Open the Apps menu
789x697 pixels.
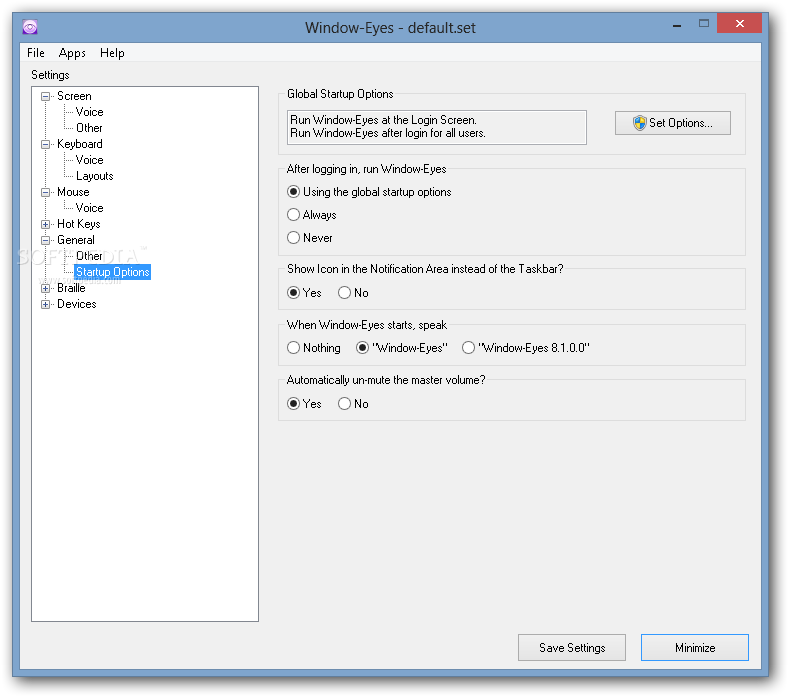(x=72, y=53)
